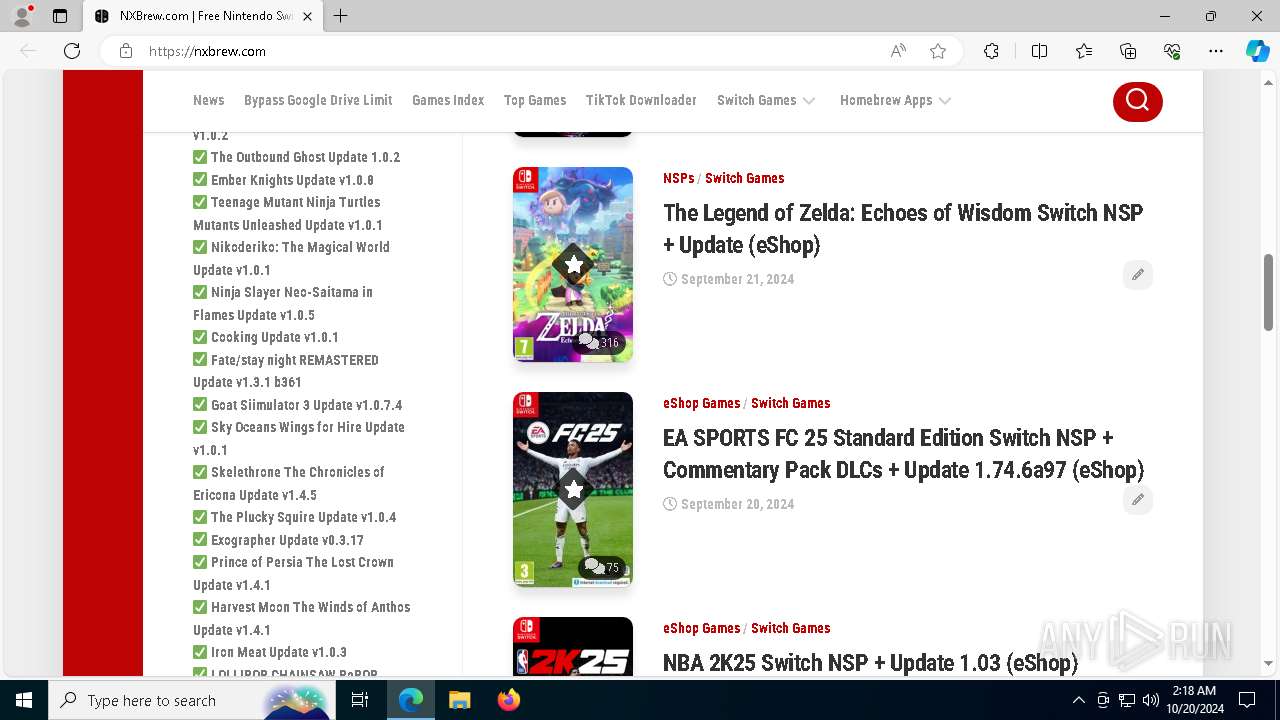
Task: Click the NSPs category above Zelda post
Action: pos(678,178)
